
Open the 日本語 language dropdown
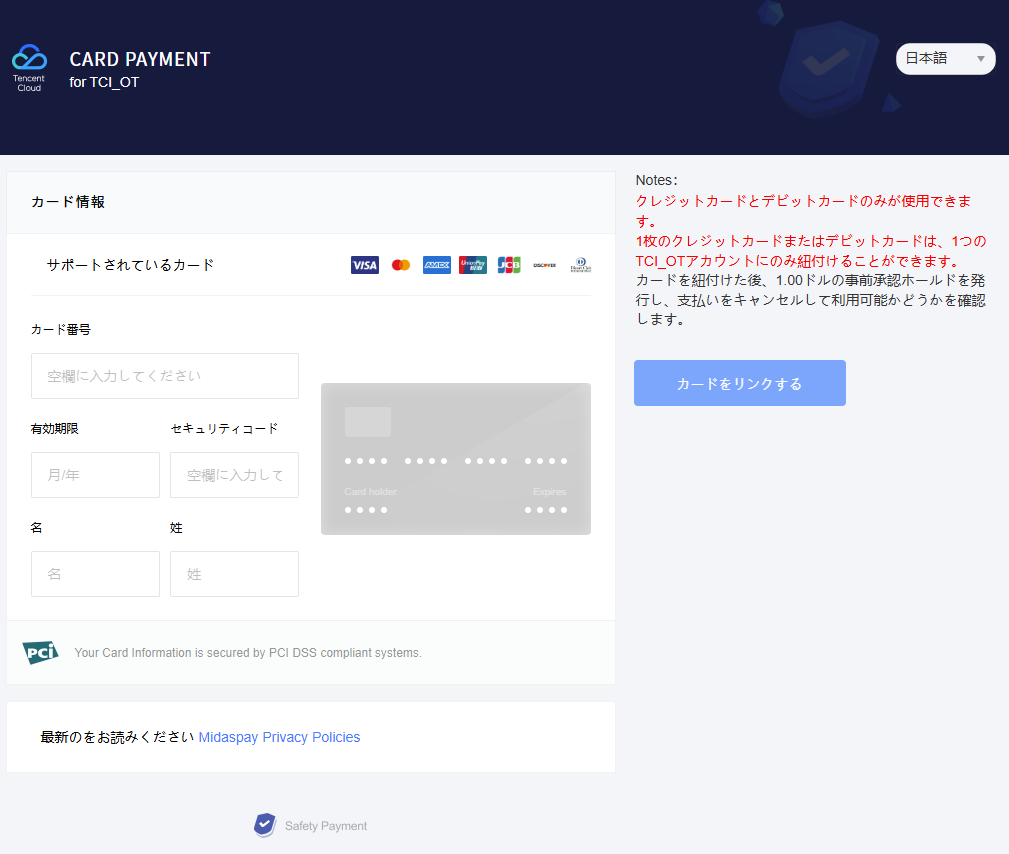[945, 59]
